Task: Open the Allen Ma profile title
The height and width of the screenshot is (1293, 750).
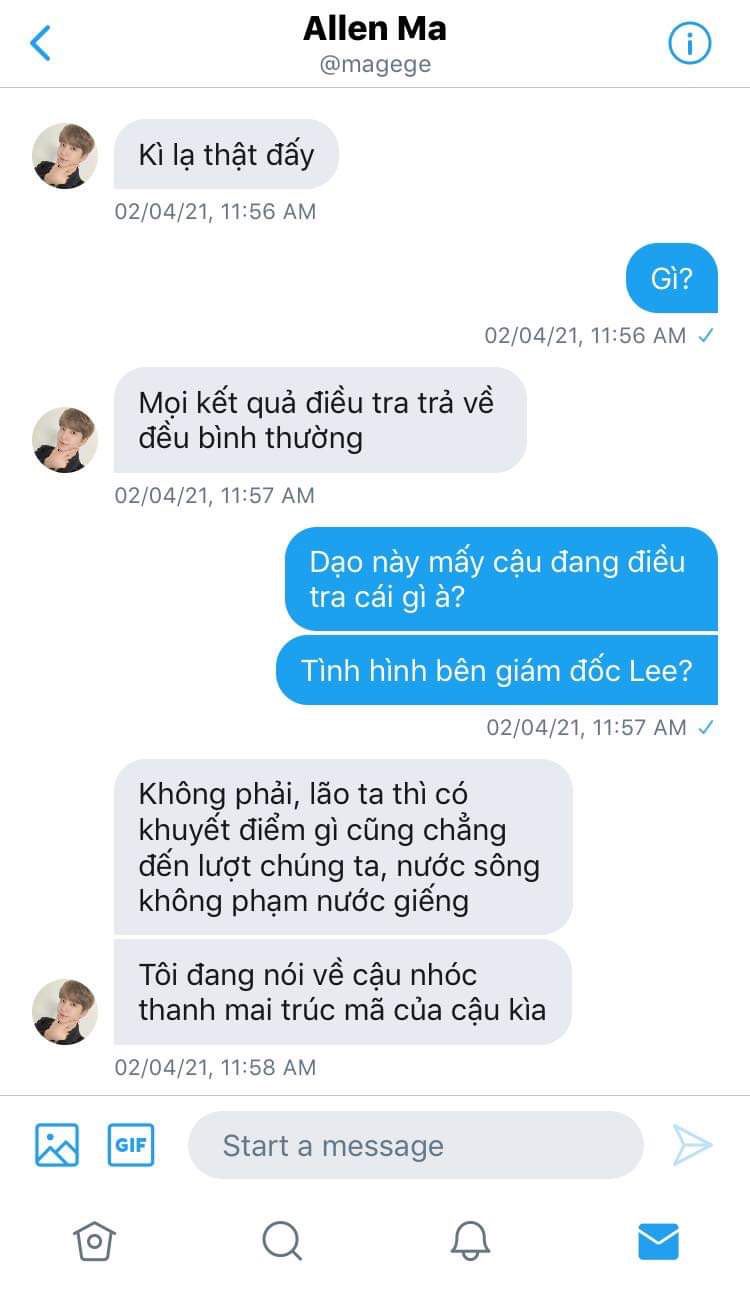Action: 375,28
